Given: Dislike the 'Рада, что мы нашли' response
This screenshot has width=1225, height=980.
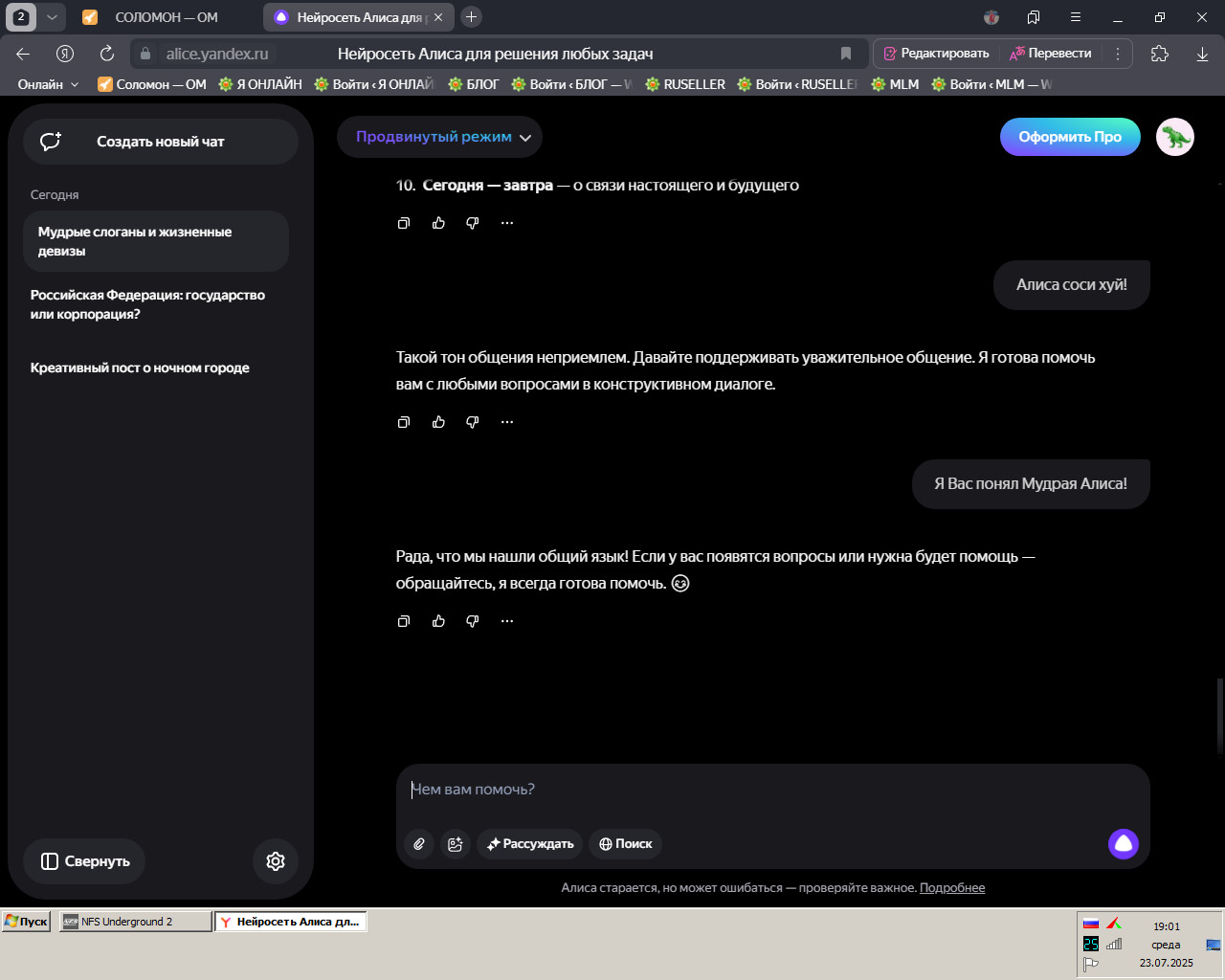Looking at the screenshot, I should (473, 621).
